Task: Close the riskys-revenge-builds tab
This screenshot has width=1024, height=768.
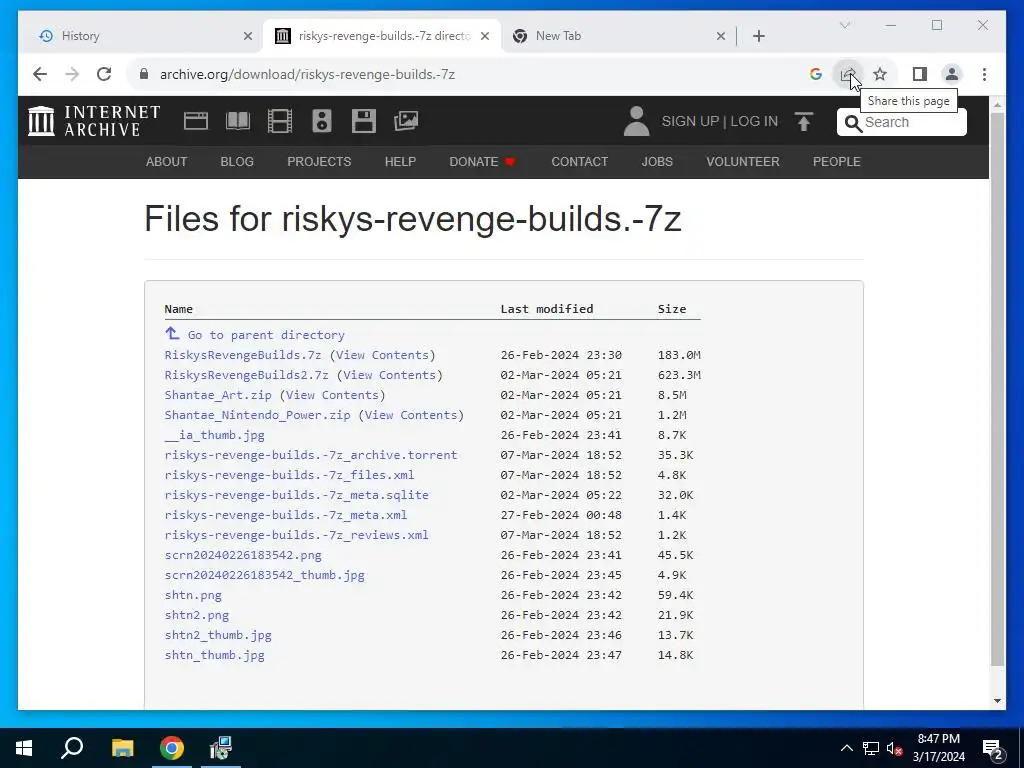Action: pyautogui.click(x=485, y=36)
